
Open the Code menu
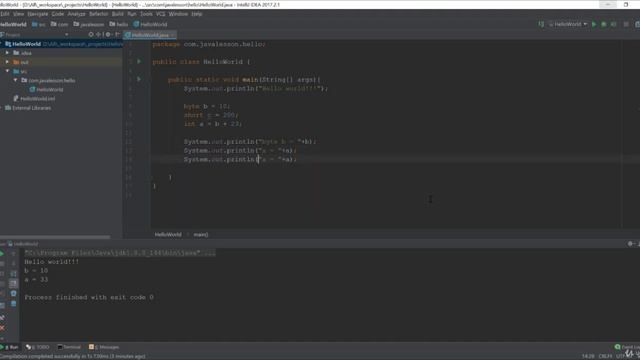coord(58,14)
